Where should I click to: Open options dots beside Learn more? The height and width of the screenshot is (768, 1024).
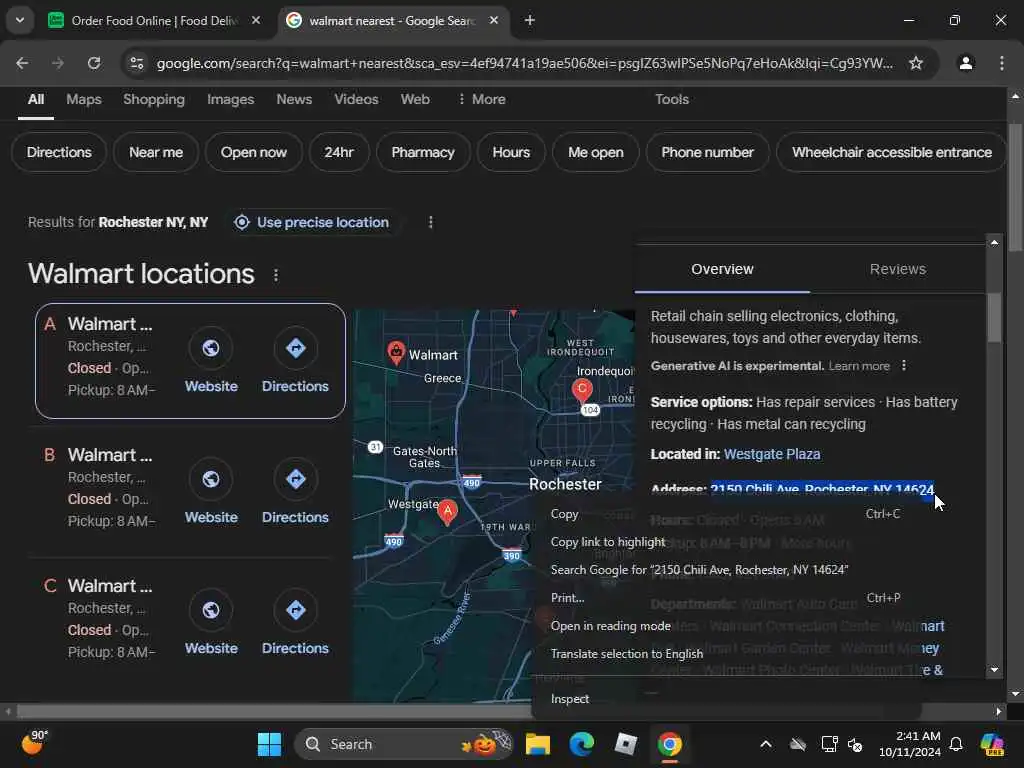point(904,366)
